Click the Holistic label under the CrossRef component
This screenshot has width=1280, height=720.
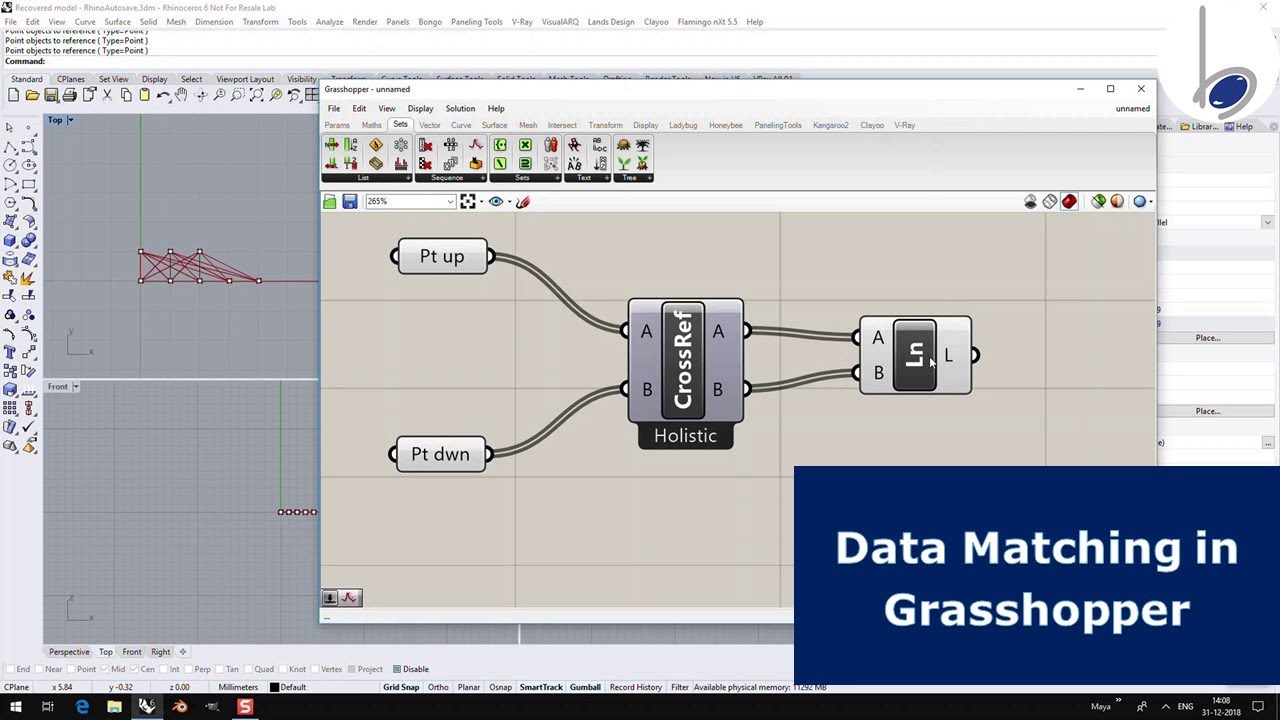(x=685, y=436)
